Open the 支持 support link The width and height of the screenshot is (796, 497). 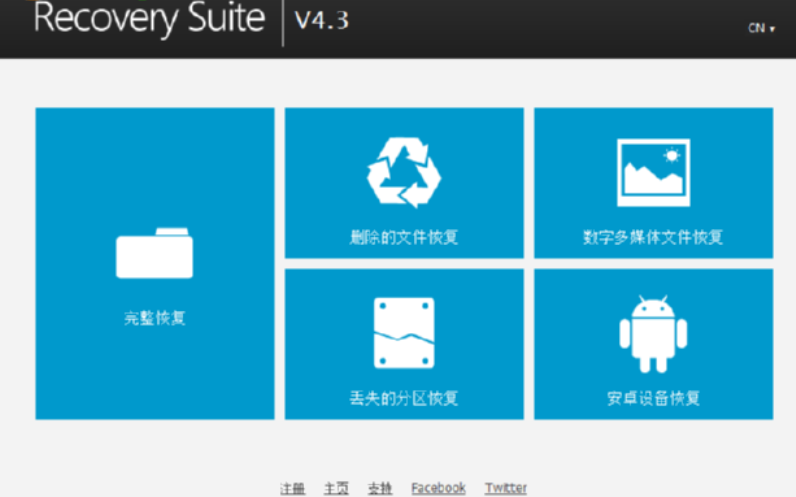coord(380,488)
